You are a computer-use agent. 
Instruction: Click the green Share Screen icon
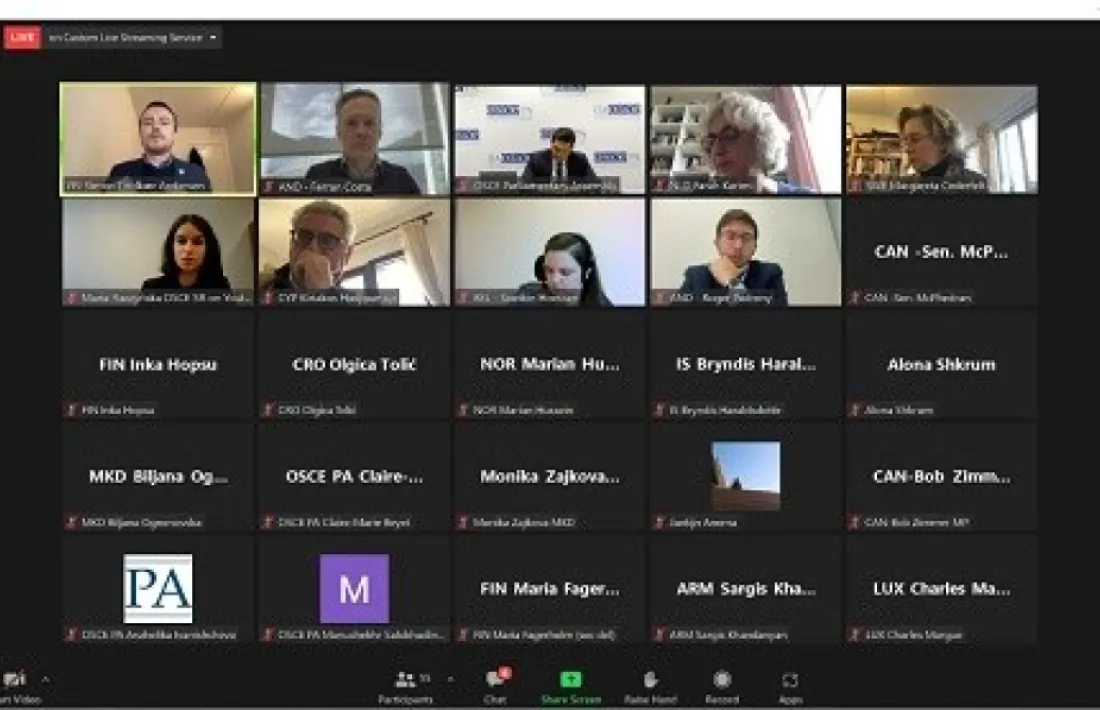pyautogui.click(x=570, y=679)
